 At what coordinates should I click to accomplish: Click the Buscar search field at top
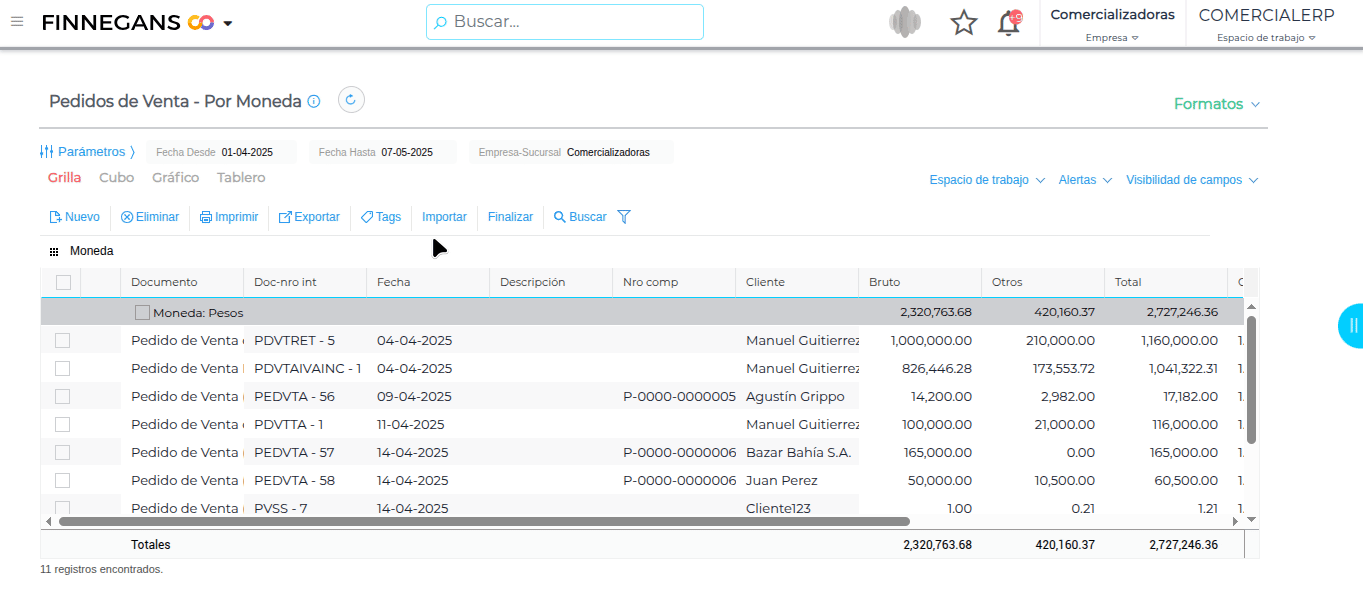(x=565, y=22)
